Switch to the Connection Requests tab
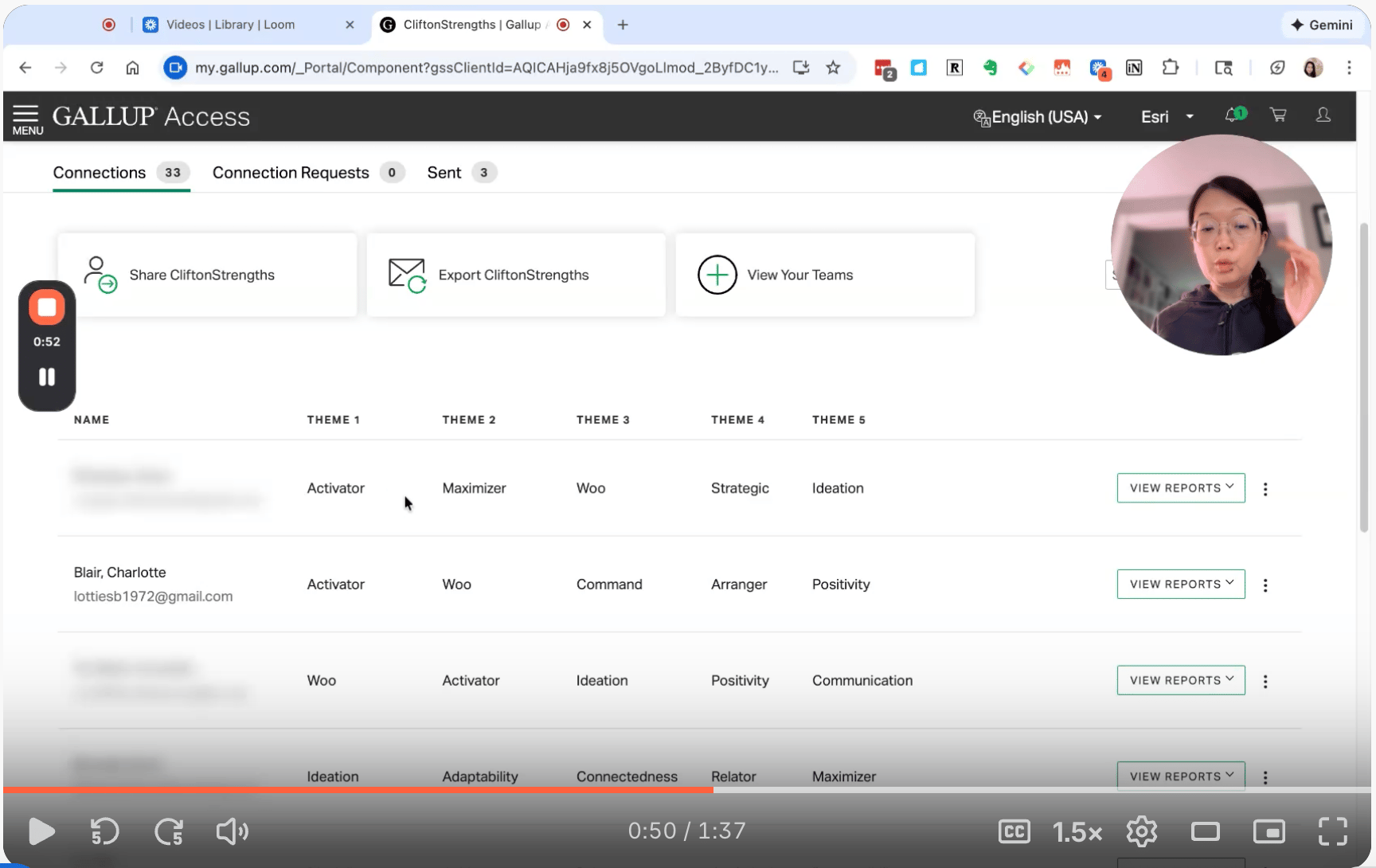 pos(291,173)
